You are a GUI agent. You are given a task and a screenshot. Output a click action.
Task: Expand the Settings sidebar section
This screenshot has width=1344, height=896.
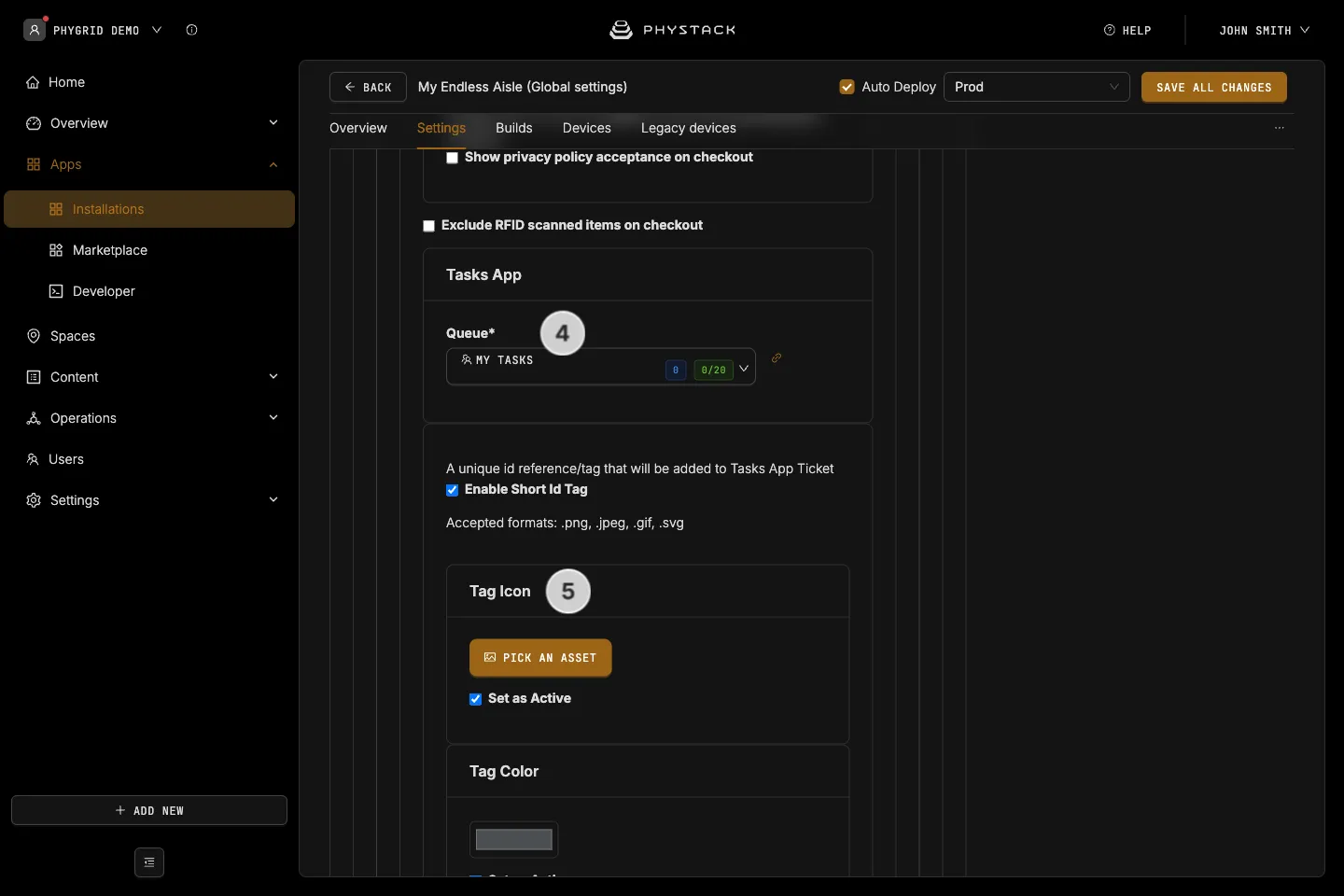[x=273, y=500]
